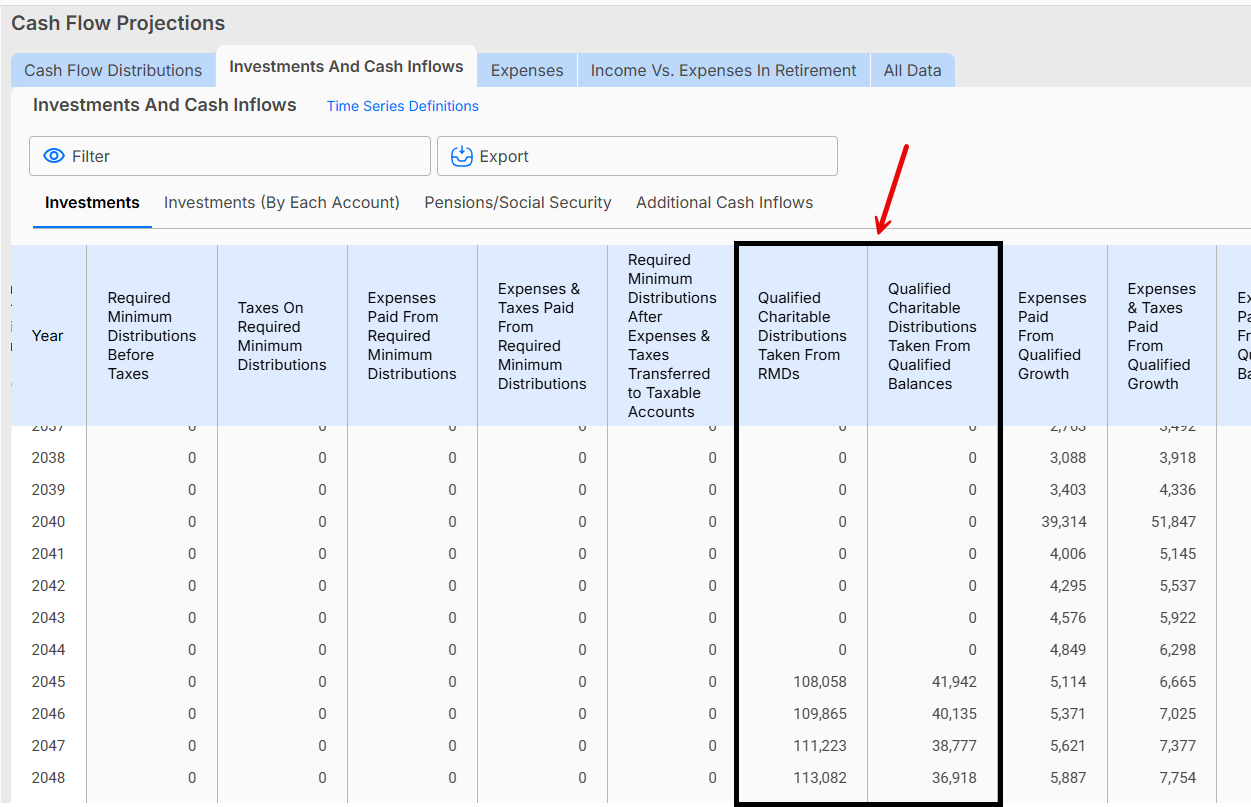
Task: Click the export download icon
Action: pos(462,156)
